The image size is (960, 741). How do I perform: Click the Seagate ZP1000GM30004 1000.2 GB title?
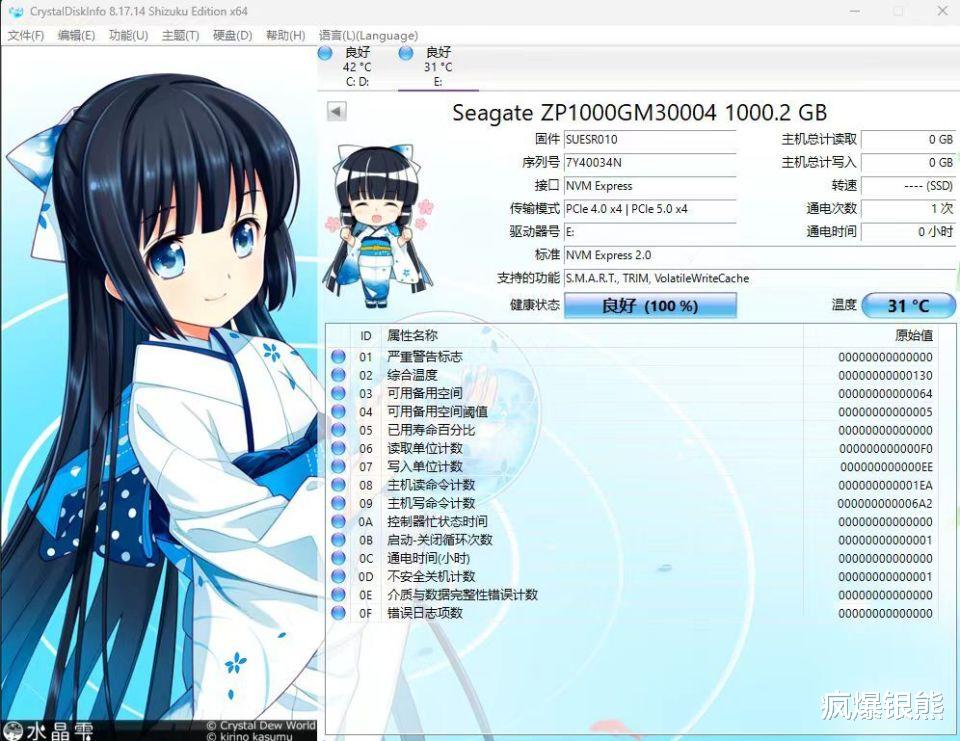pos(640,113)
